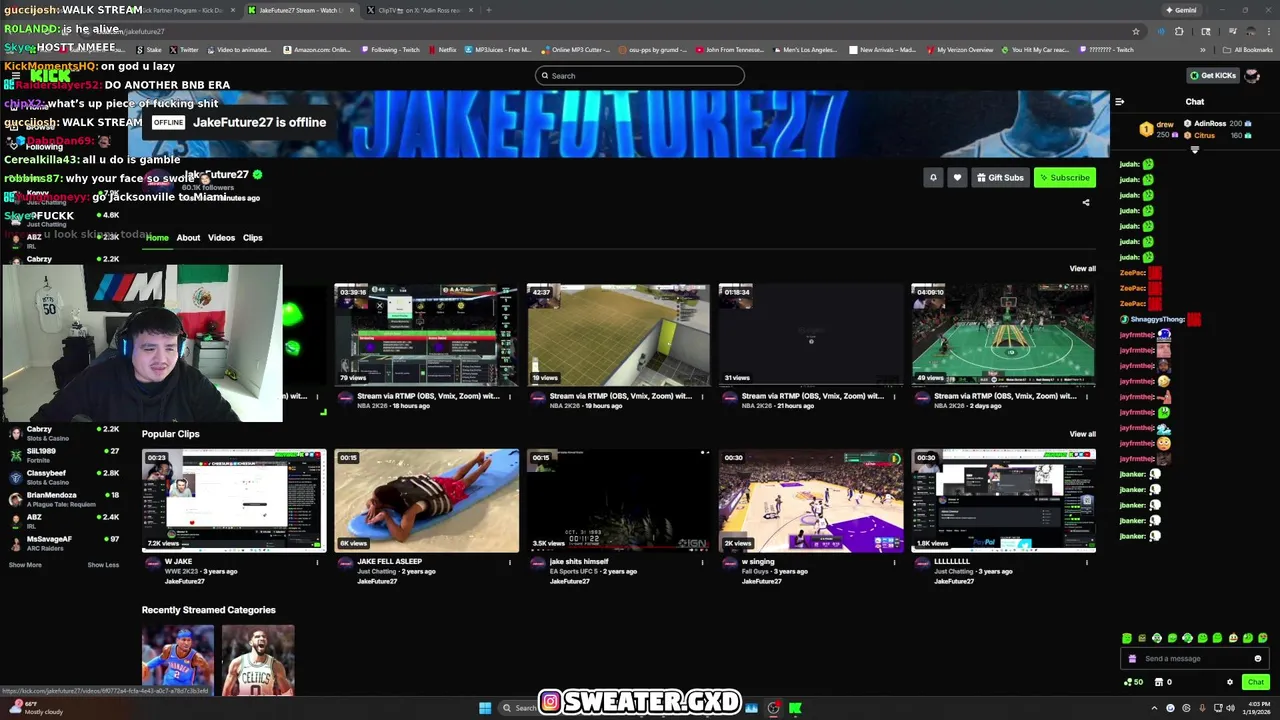Switch to ClipTV on X browser tab
This screenshot has width=1280, height=720.
pyautogui.click(x=419, y=10)
